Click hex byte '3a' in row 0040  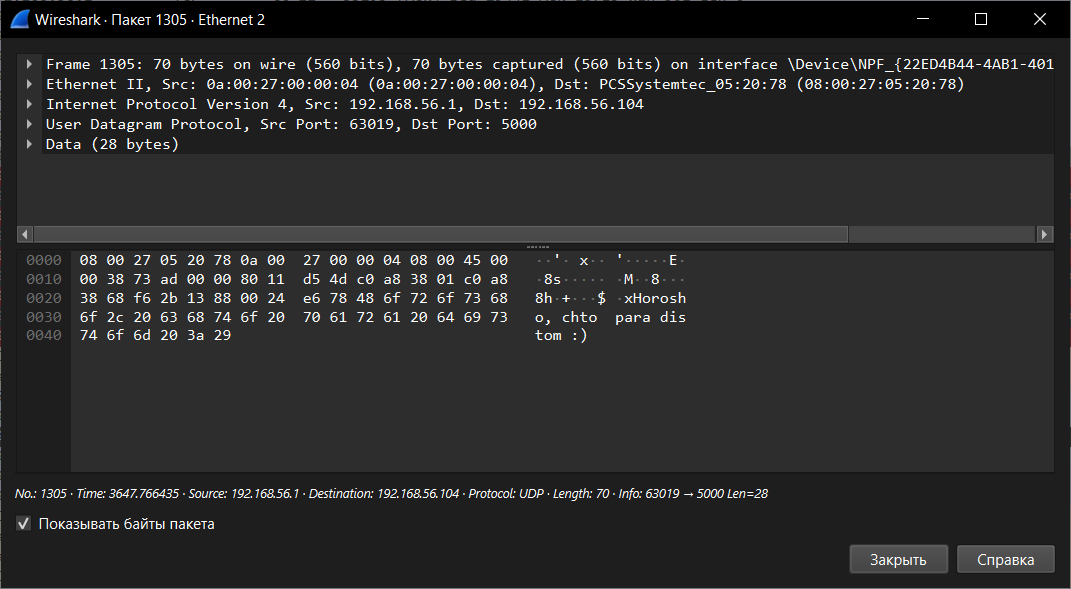pos(195,335)
